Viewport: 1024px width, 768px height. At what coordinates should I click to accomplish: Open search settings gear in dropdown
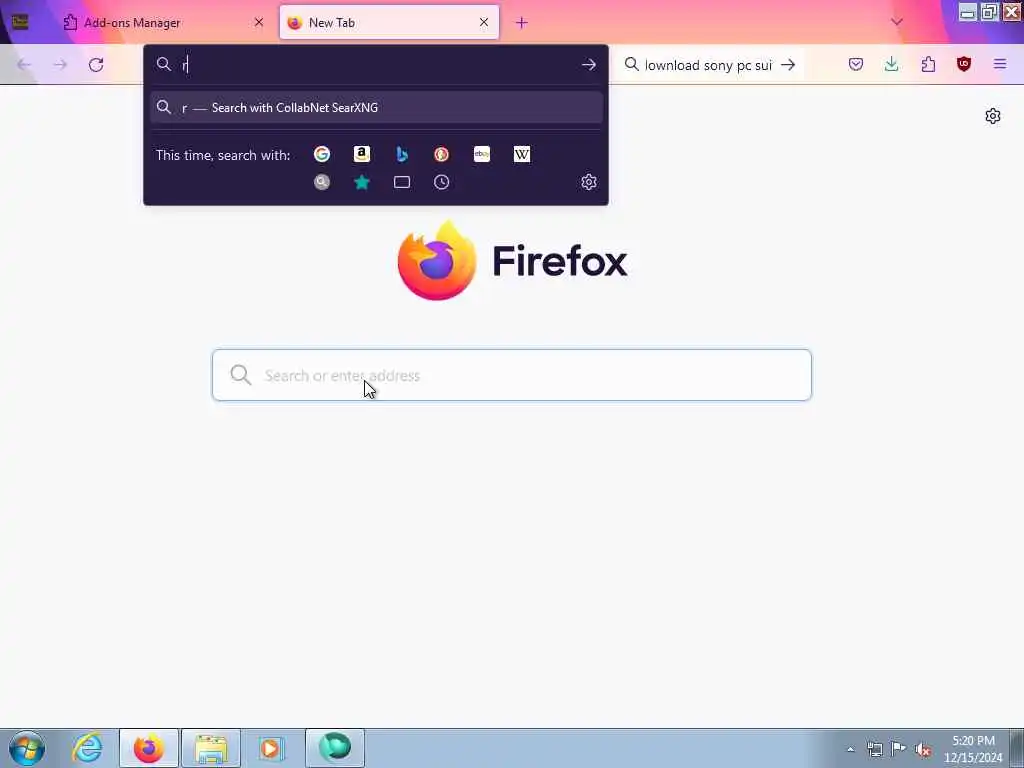[588, 182]
